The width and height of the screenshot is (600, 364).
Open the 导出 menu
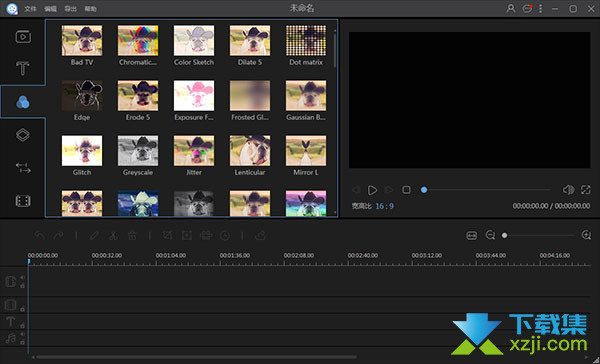pos(70,8)
